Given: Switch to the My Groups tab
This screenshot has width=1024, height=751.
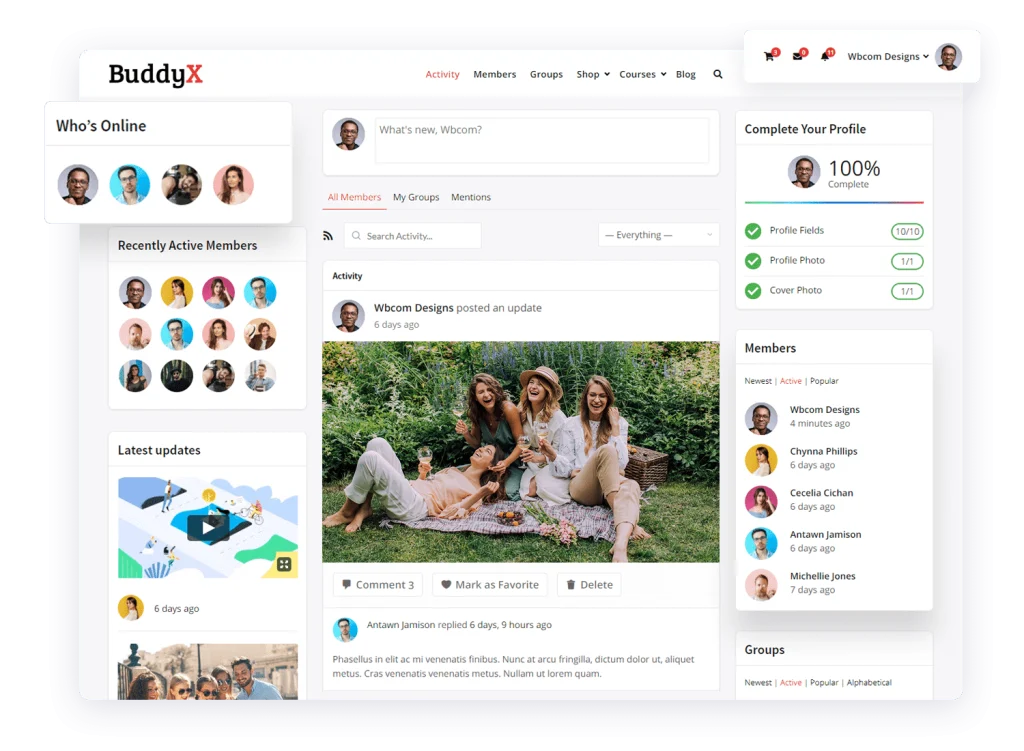Looking at the screenshot, I should pos(416,197).
